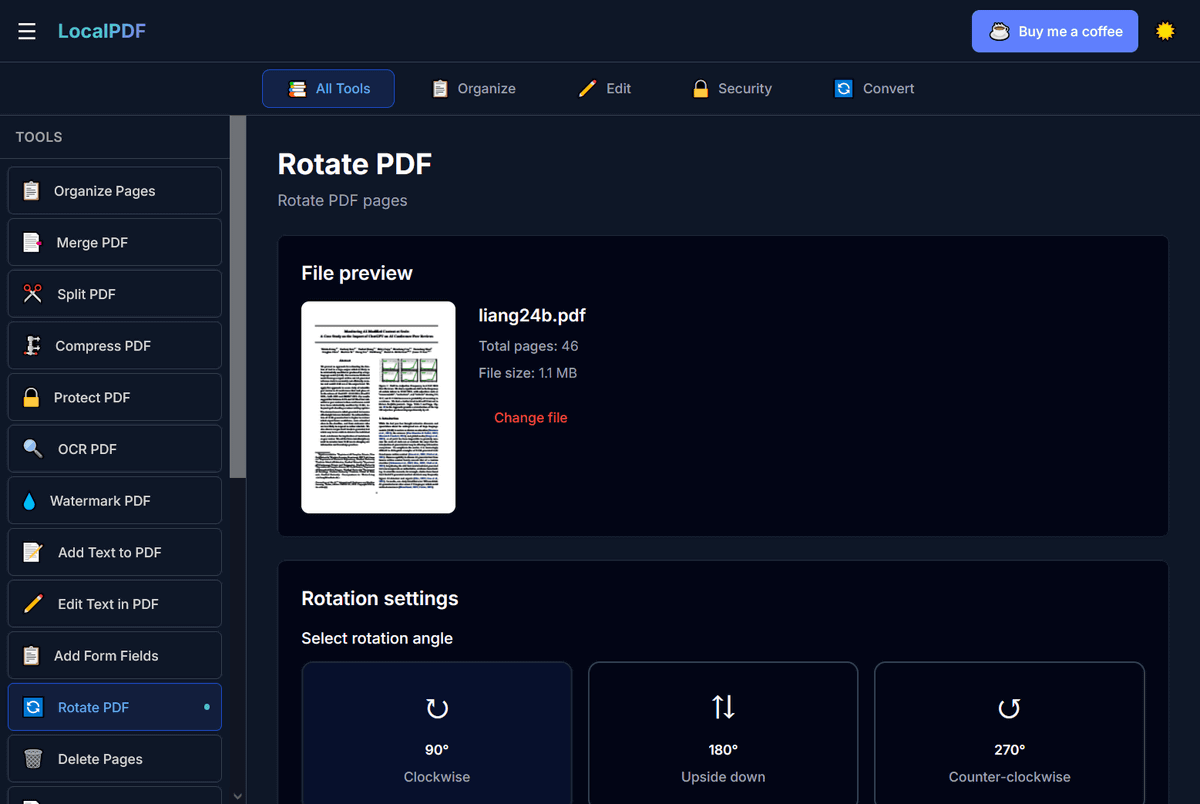
Task: Click the Edit Text pencil icon
Action: (33, 604)
